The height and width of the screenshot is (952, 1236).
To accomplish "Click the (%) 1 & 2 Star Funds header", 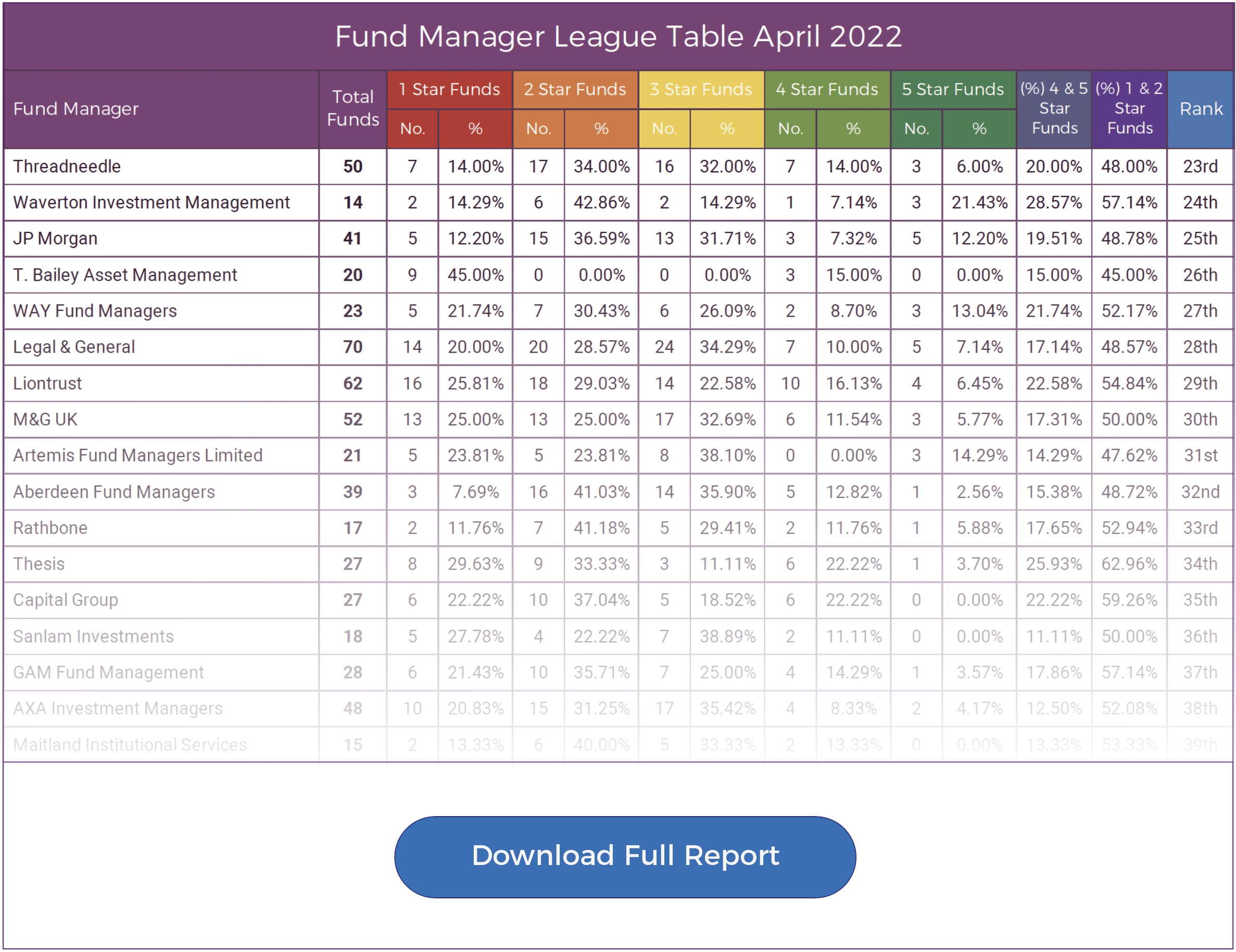I will 1129,108.
